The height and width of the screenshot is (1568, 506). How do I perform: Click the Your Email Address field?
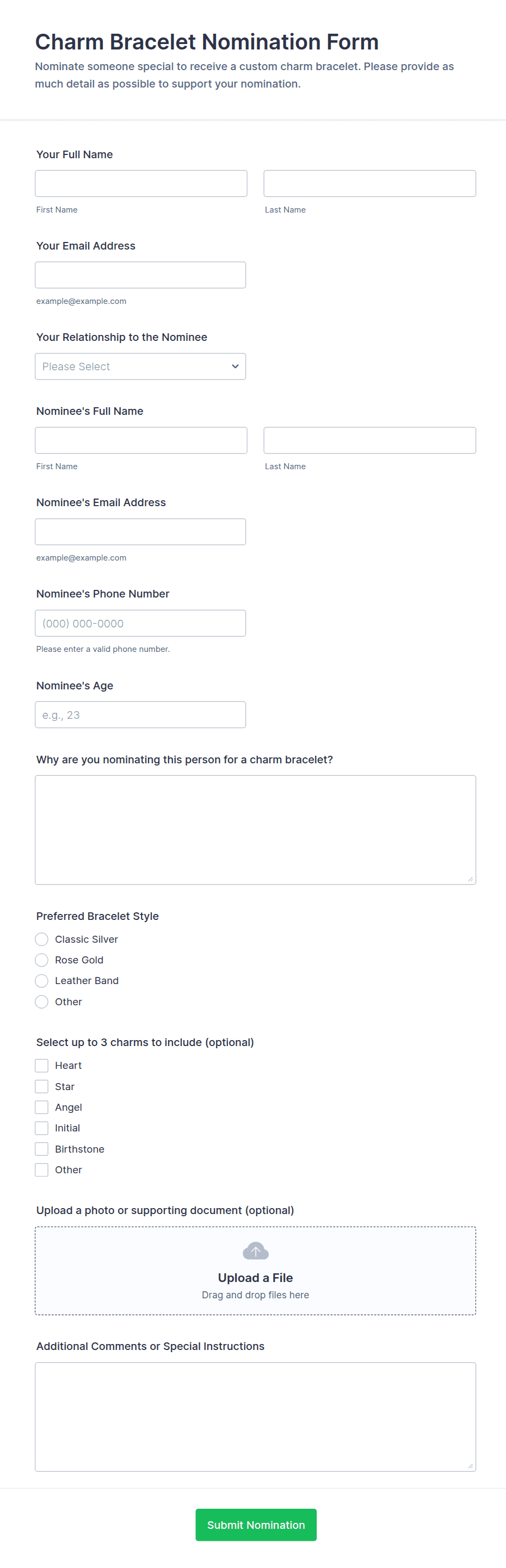[140, 275]
